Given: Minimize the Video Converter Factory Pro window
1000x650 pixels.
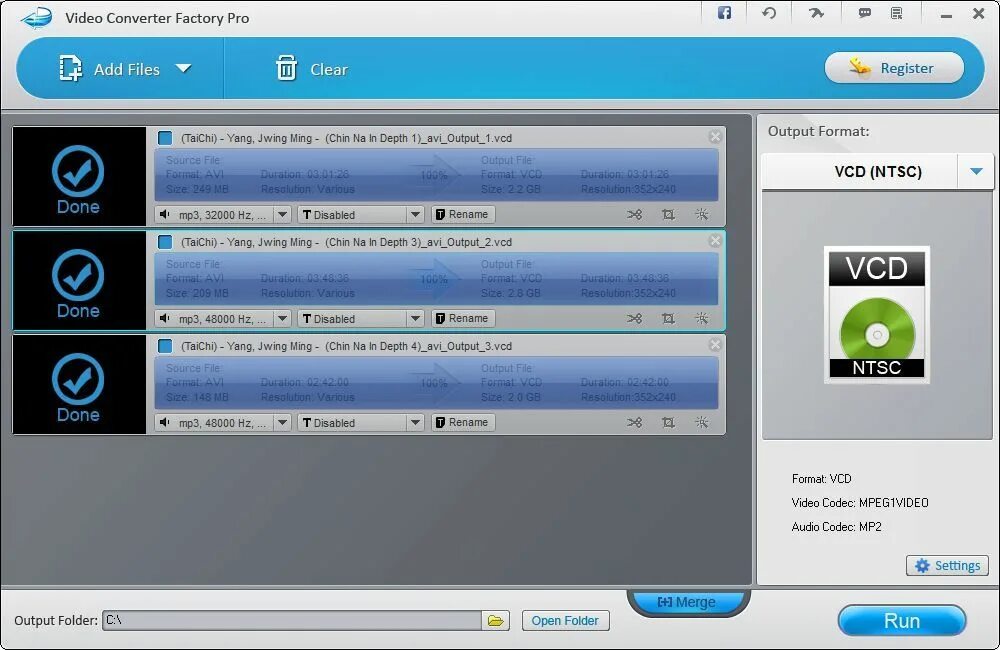Looking at the screenshot, I should click(946, 14).
